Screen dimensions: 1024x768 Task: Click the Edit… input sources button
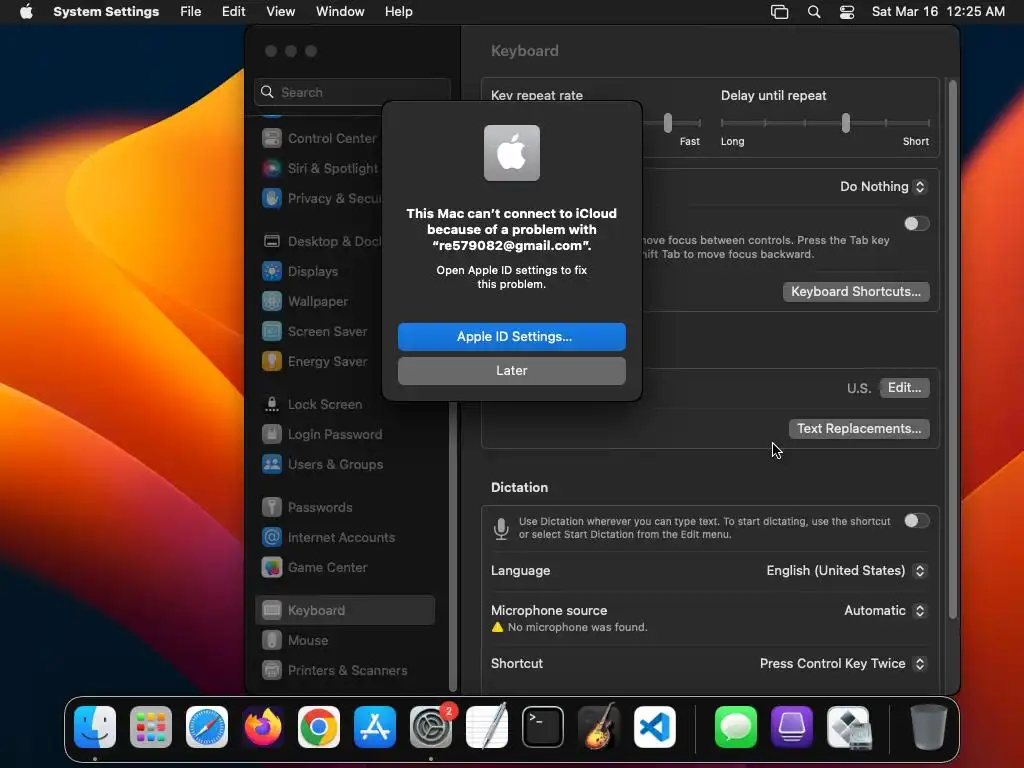coord(904,388)
